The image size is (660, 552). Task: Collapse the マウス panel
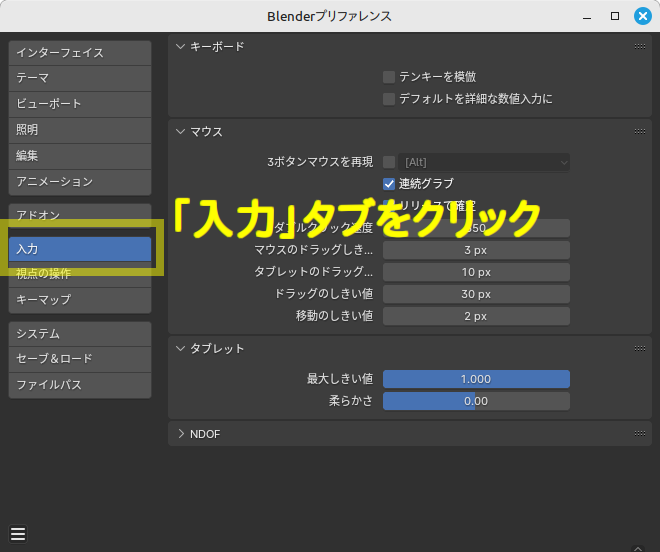181,132
